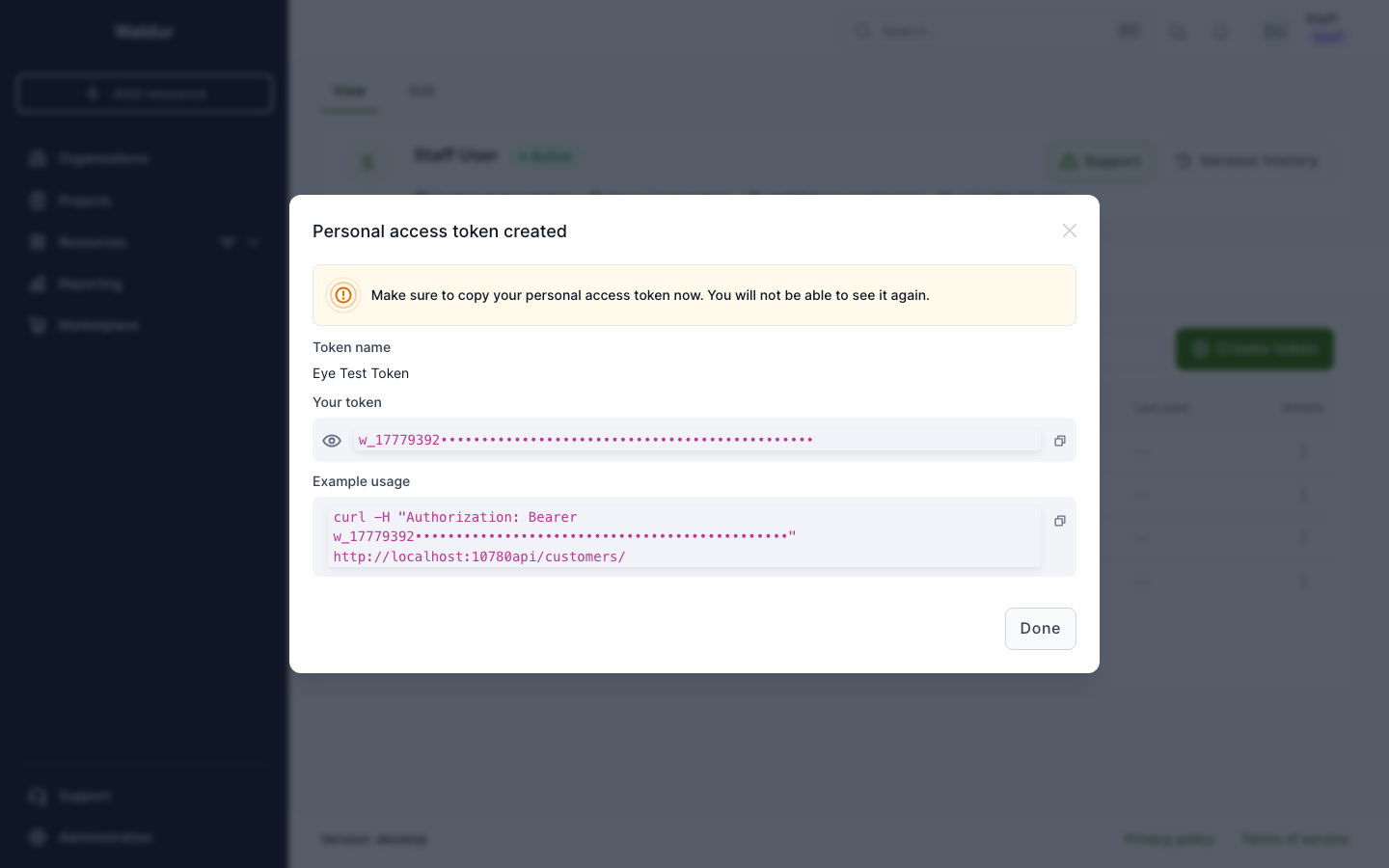Go to Projects in the sidebar
This screenshot has height=868, width=1389.
click(85, 201)
